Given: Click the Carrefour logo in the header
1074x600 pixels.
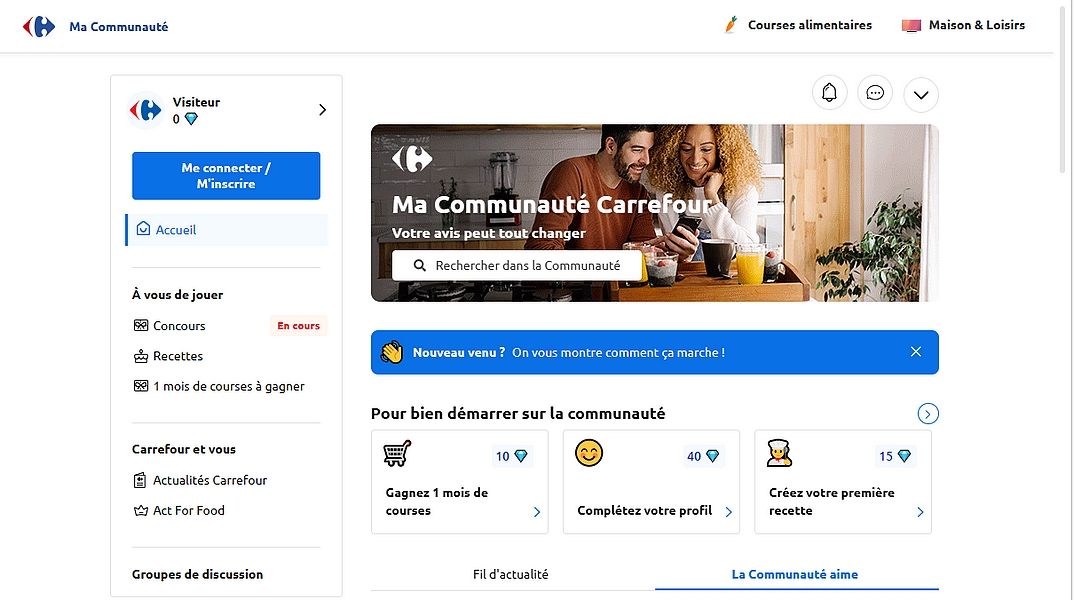Looking at the screenshot, I should point(39,26).
